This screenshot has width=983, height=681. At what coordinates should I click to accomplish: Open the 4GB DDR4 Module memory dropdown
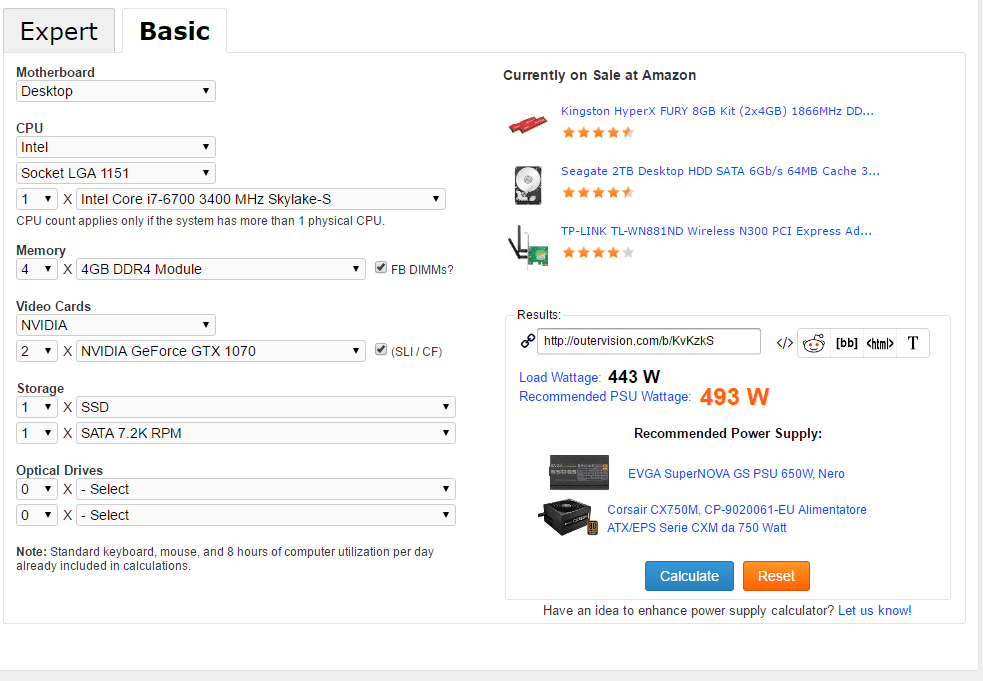click(x=221, y=269)
